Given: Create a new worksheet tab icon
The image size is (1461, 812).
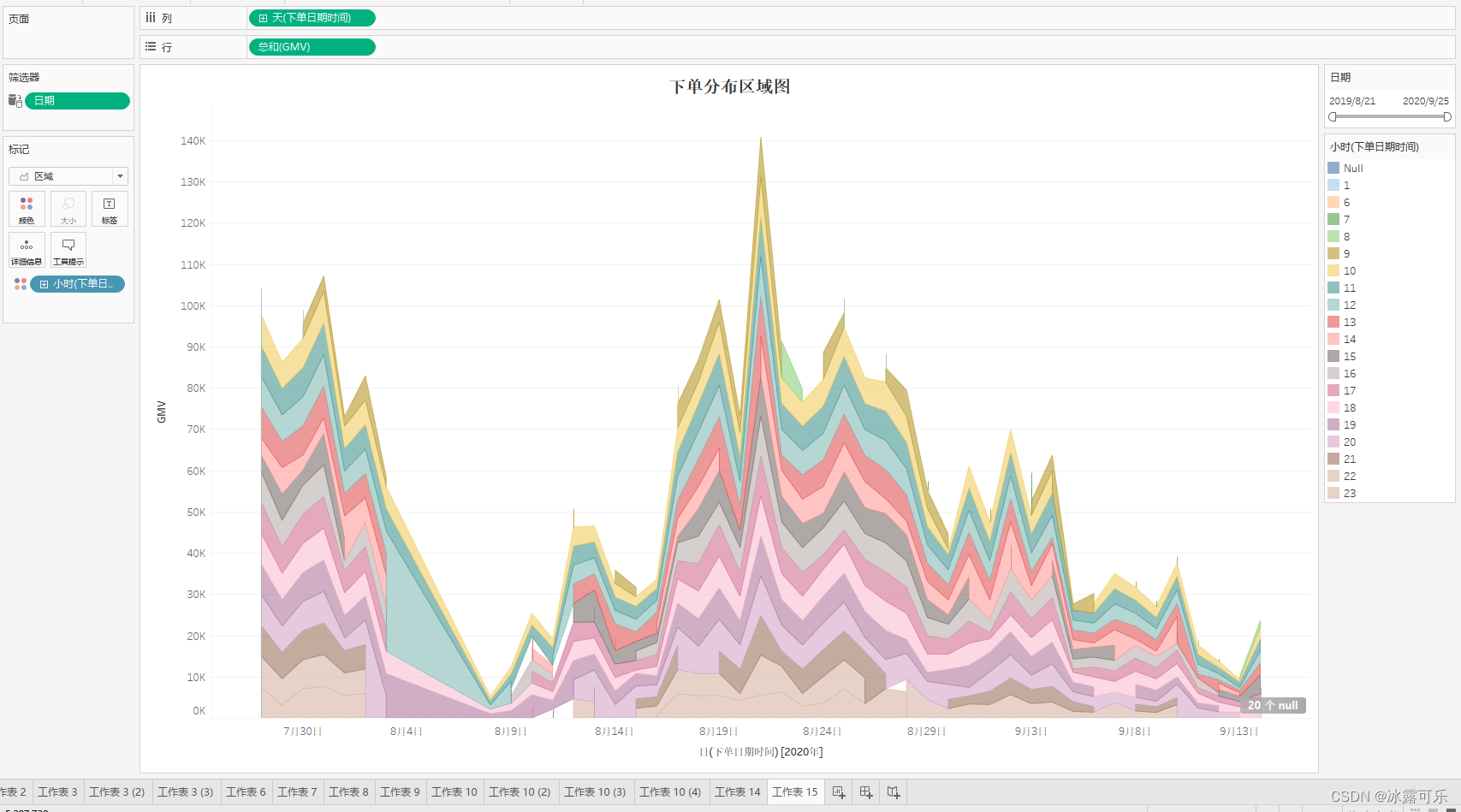Looking at the screenshot, I should click(x=839, y=792).
